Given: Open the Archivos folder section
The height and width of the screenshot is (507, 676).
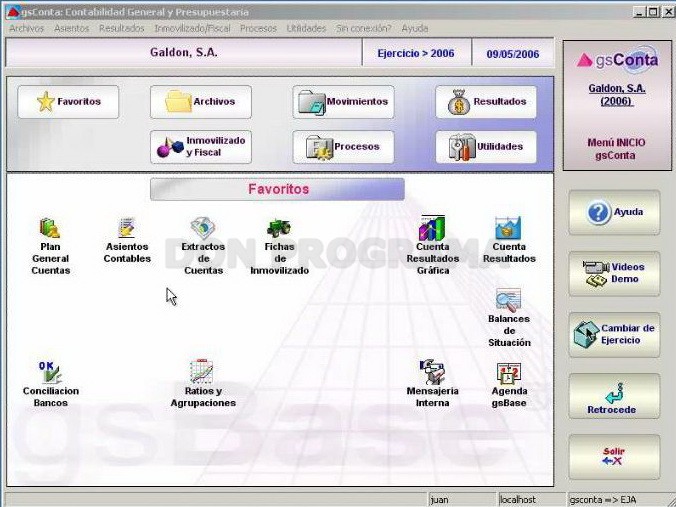Looking at the screenshot, I should tap(201, 102).
